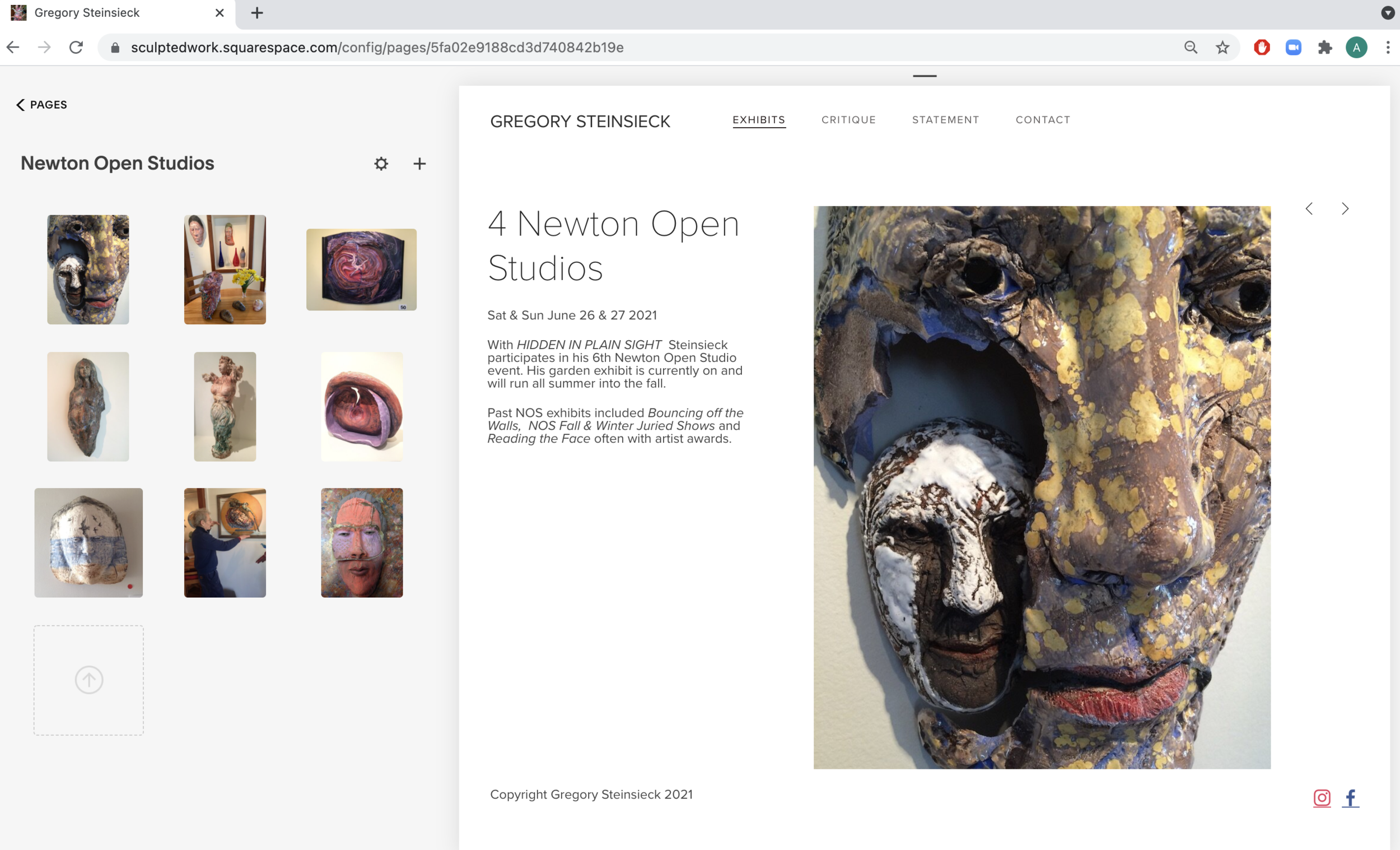
Task: Select the white and blue mask thumbnail
Action: click(88, 543)
